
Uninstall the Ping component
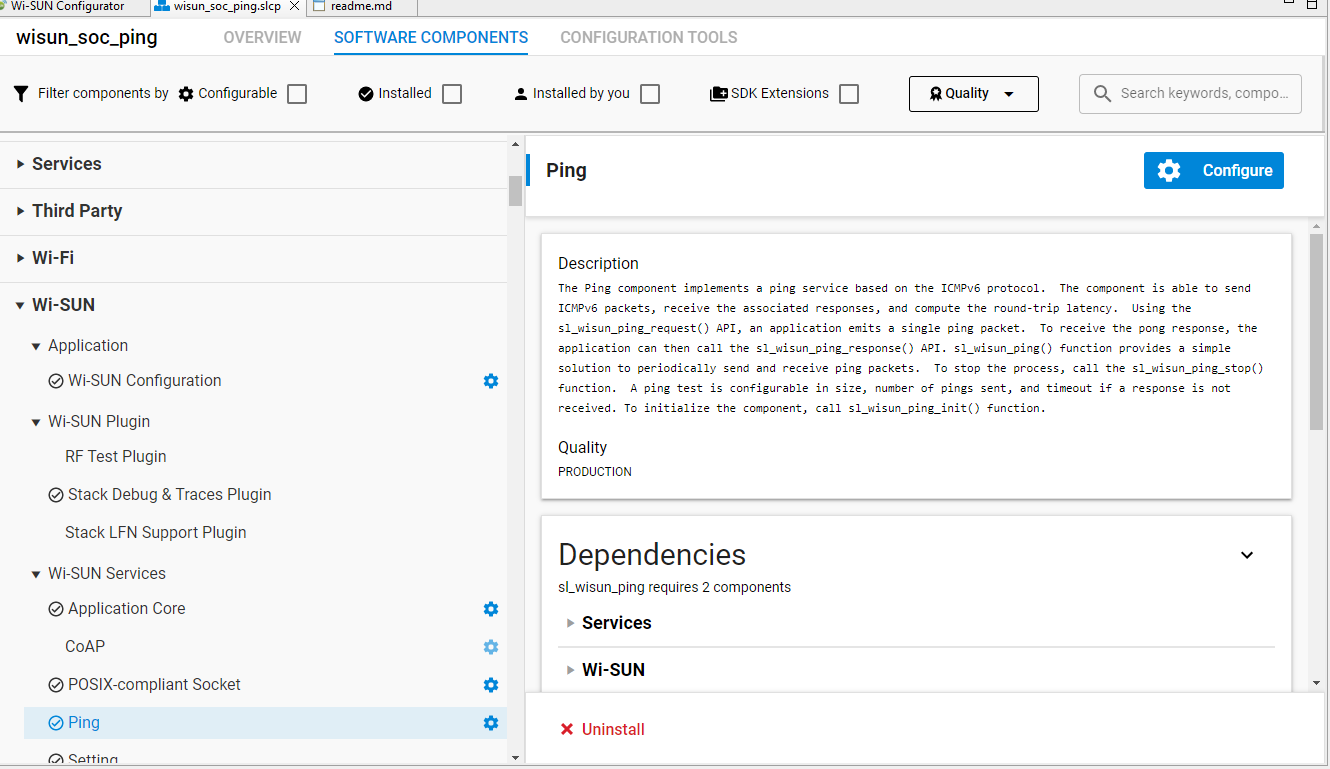coord(602,729)
